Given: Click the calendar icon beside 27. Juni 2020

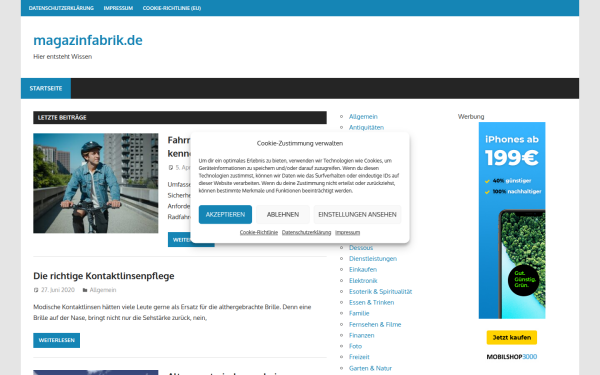Looking at the screenshot, I should 36,290.
